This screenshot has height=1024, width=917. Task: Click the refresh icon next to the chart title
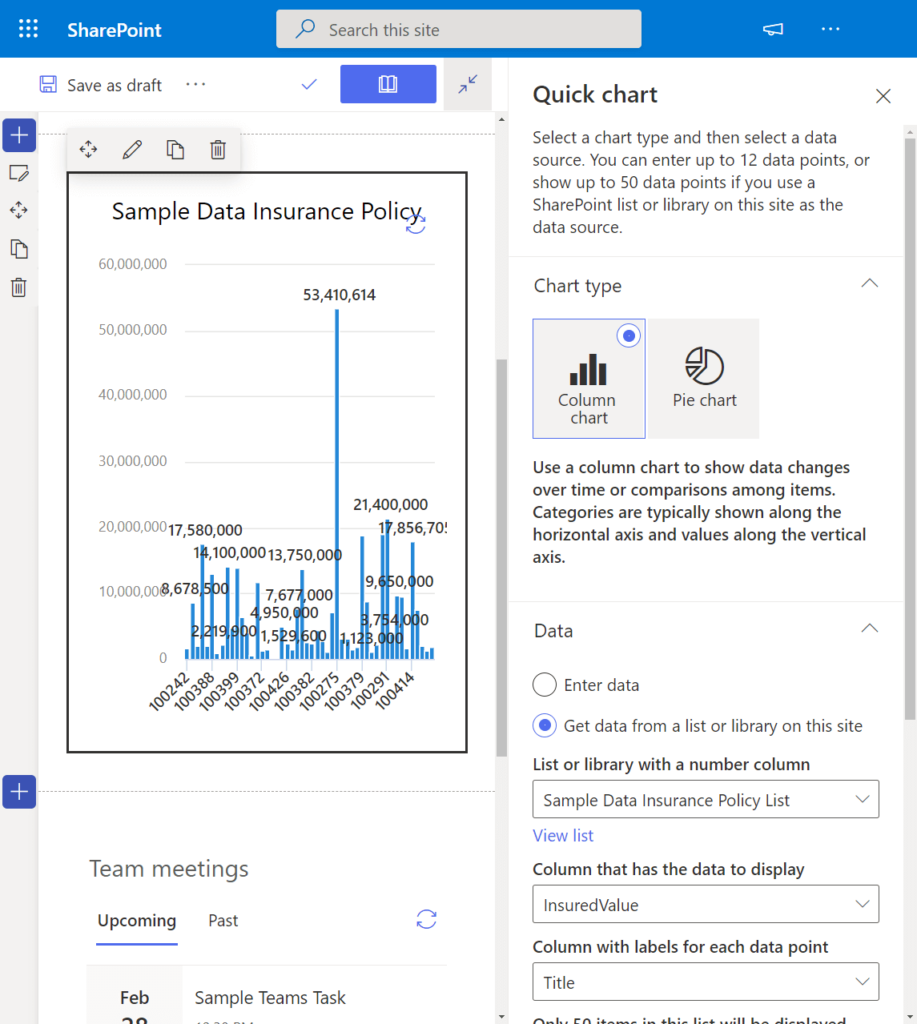[x=415, y=224]
